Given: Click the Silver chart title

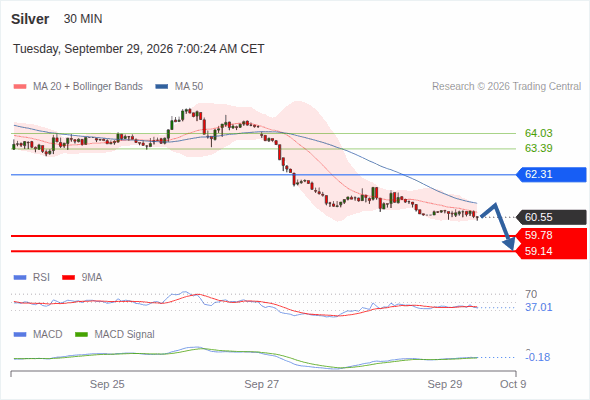Looking at the screenshot, I should pos(30,19).
